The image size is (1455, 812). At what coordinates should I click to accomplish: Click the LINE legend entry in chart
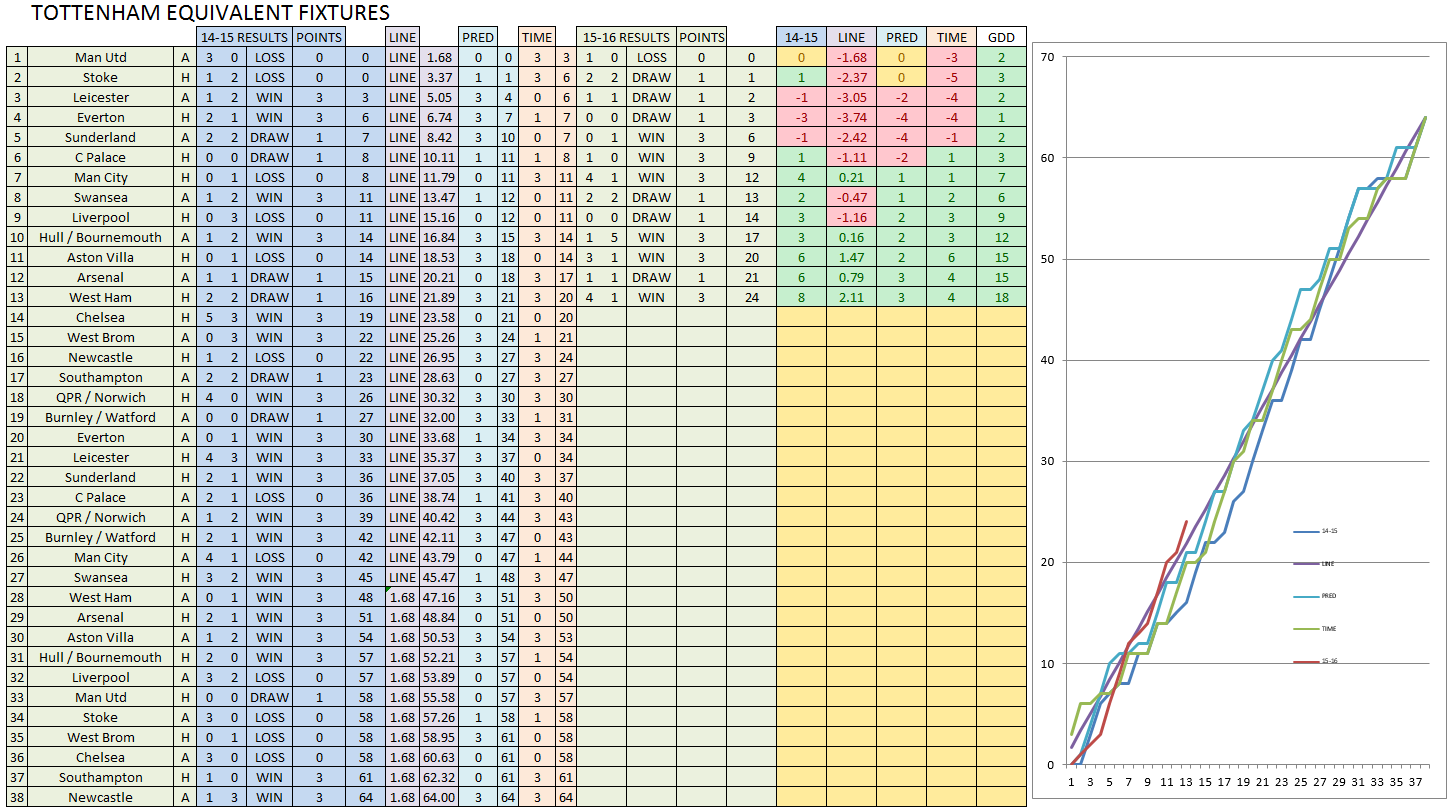click(1315, 564)
